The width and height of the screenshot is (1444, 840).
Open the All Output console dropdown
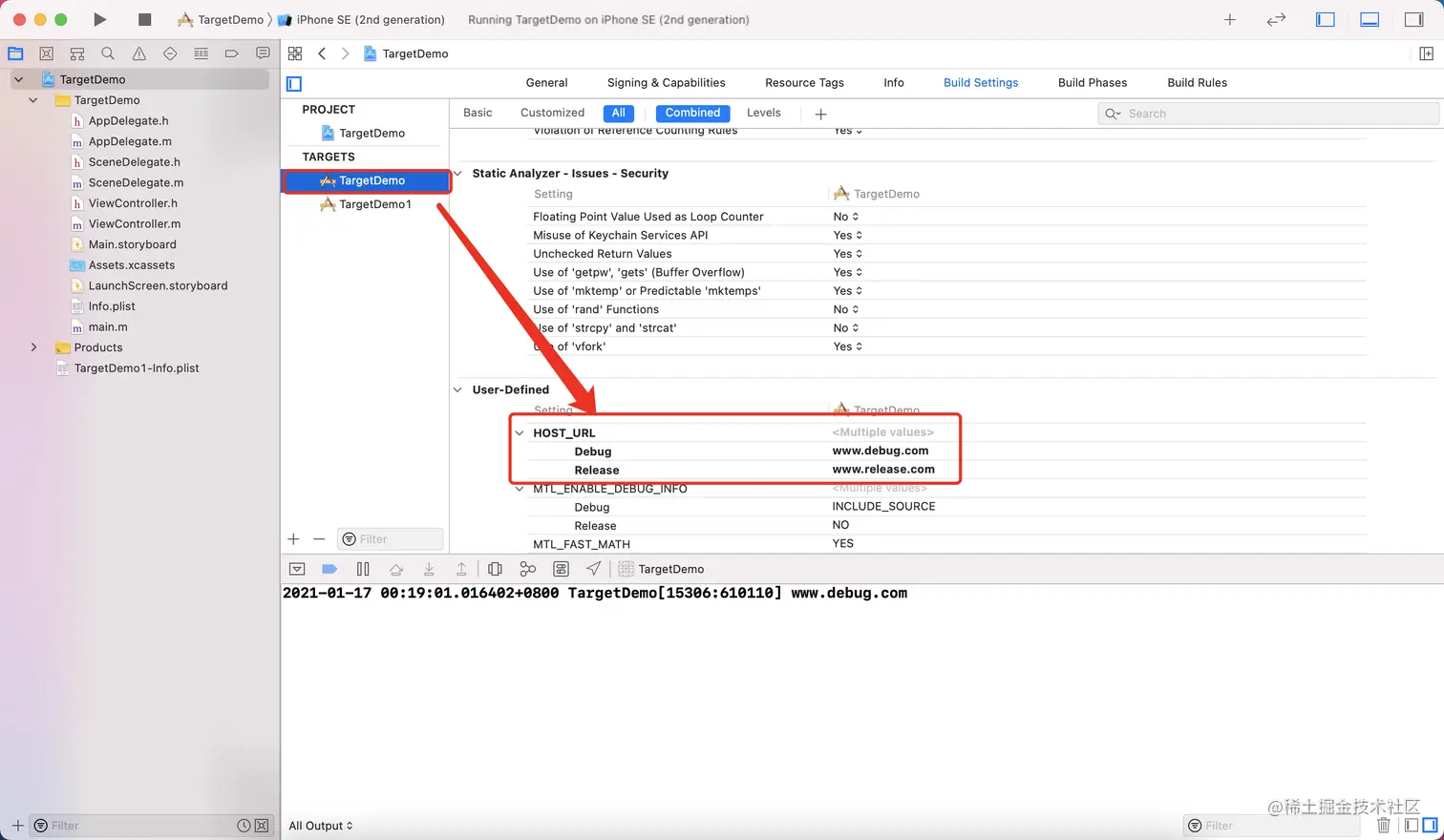[321, 826]
